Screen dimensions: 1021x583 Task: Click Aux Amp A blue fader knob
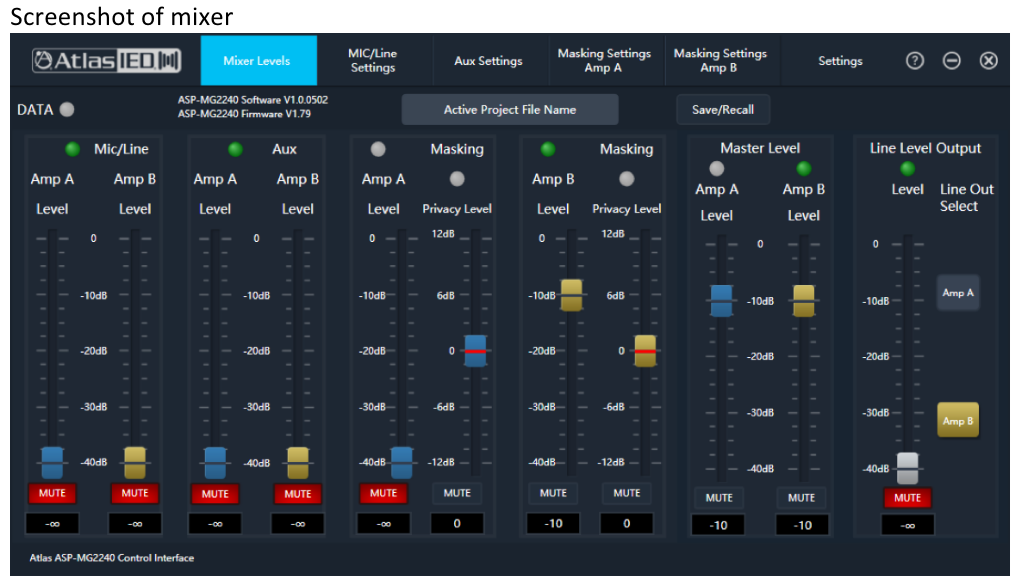click(215, 462)
